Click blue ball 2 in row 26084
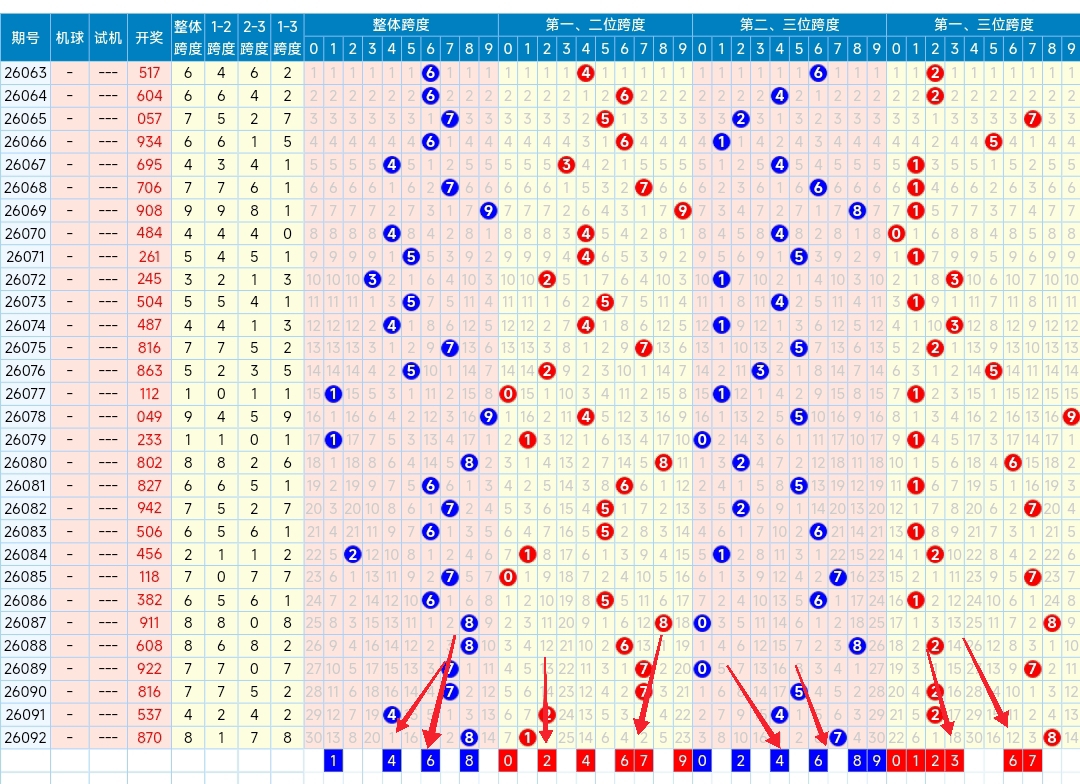 353,554
